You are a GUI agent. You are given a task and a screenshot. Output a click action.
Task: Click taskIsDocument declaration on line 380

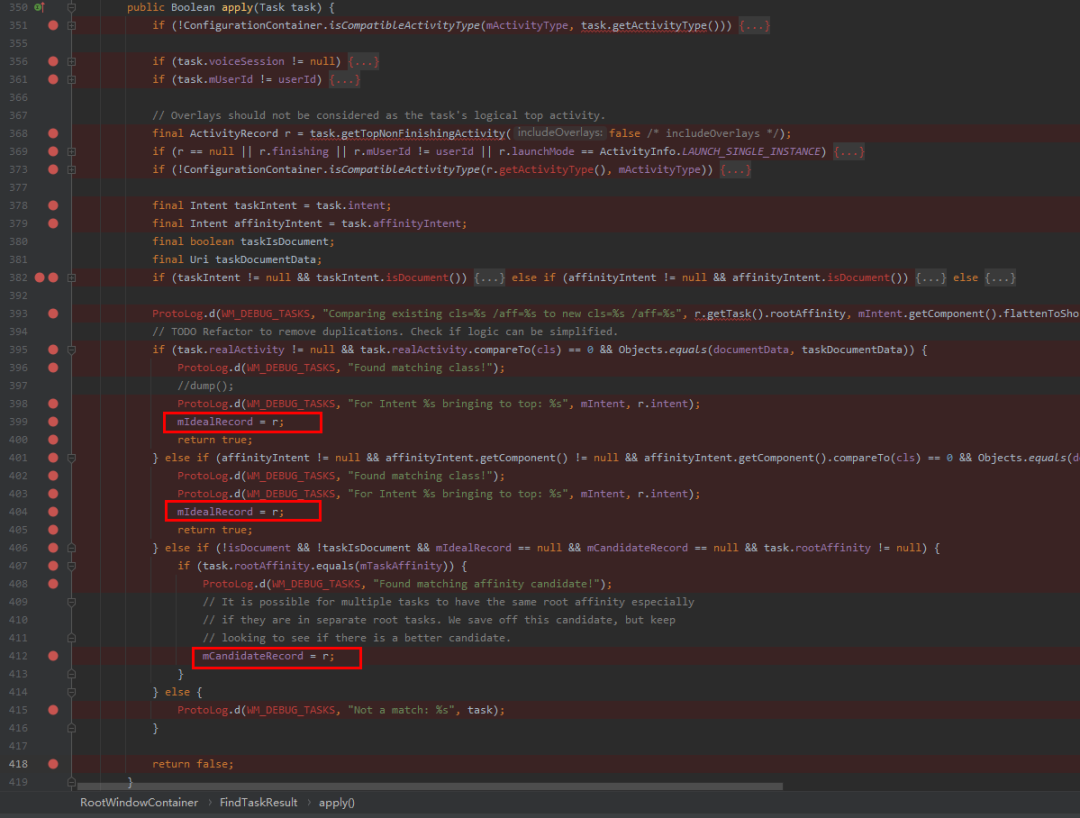tap(284, 242)
